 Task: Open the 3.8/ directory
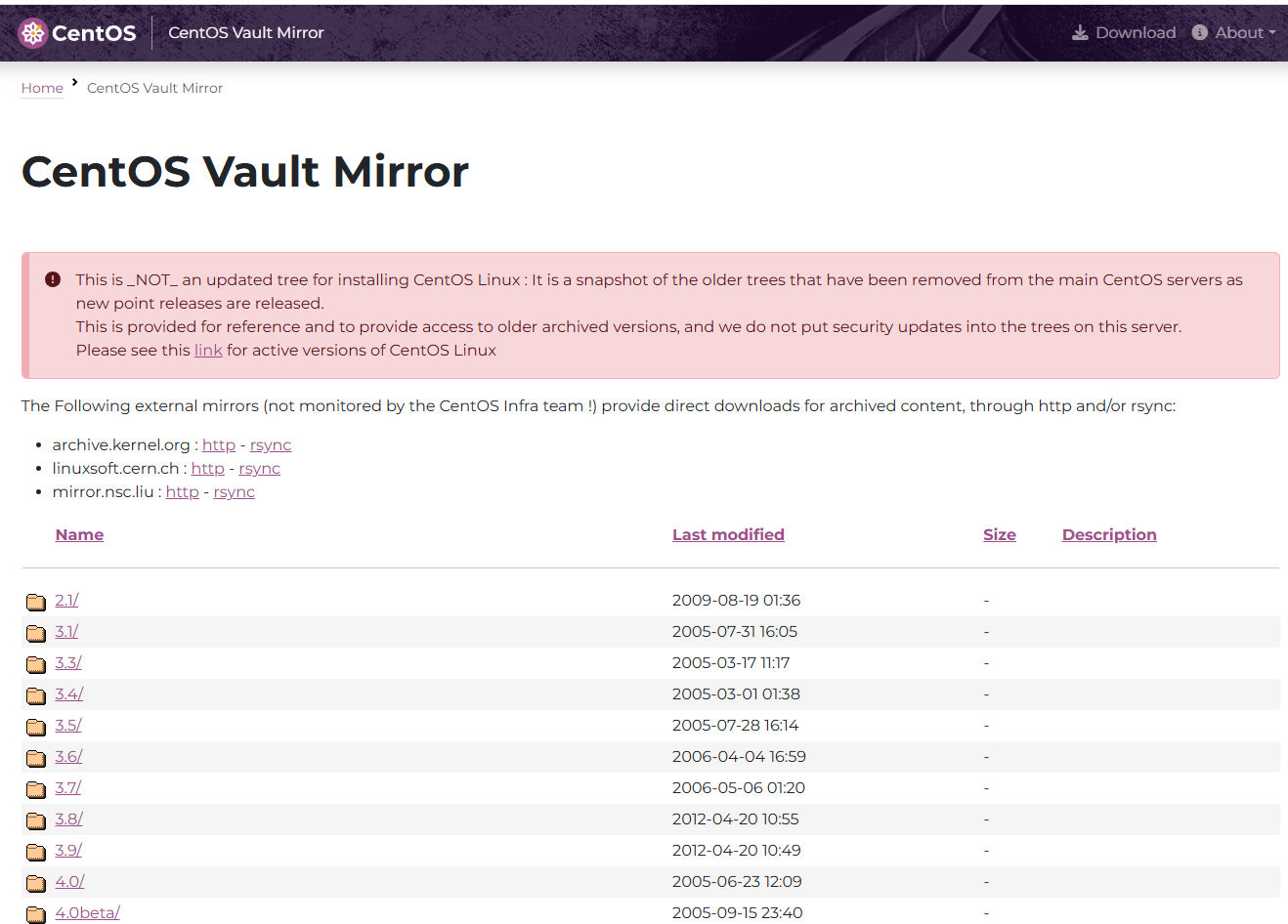(69, 819)
